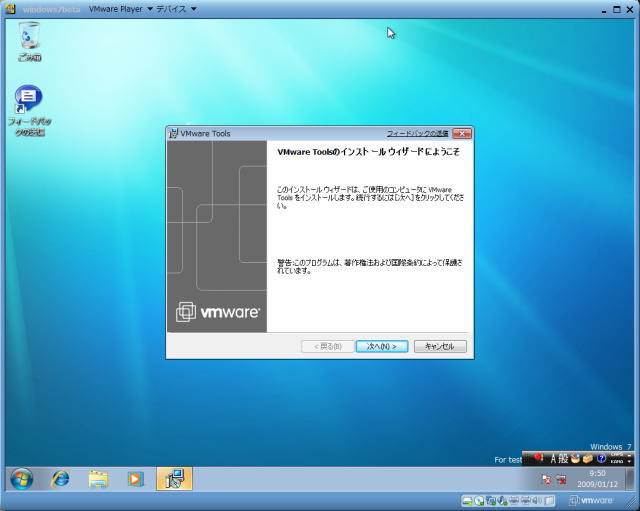This screenshot has width=640, height=511.
Task: Click the action center flag tray icon
Action: tap(546, 479)
